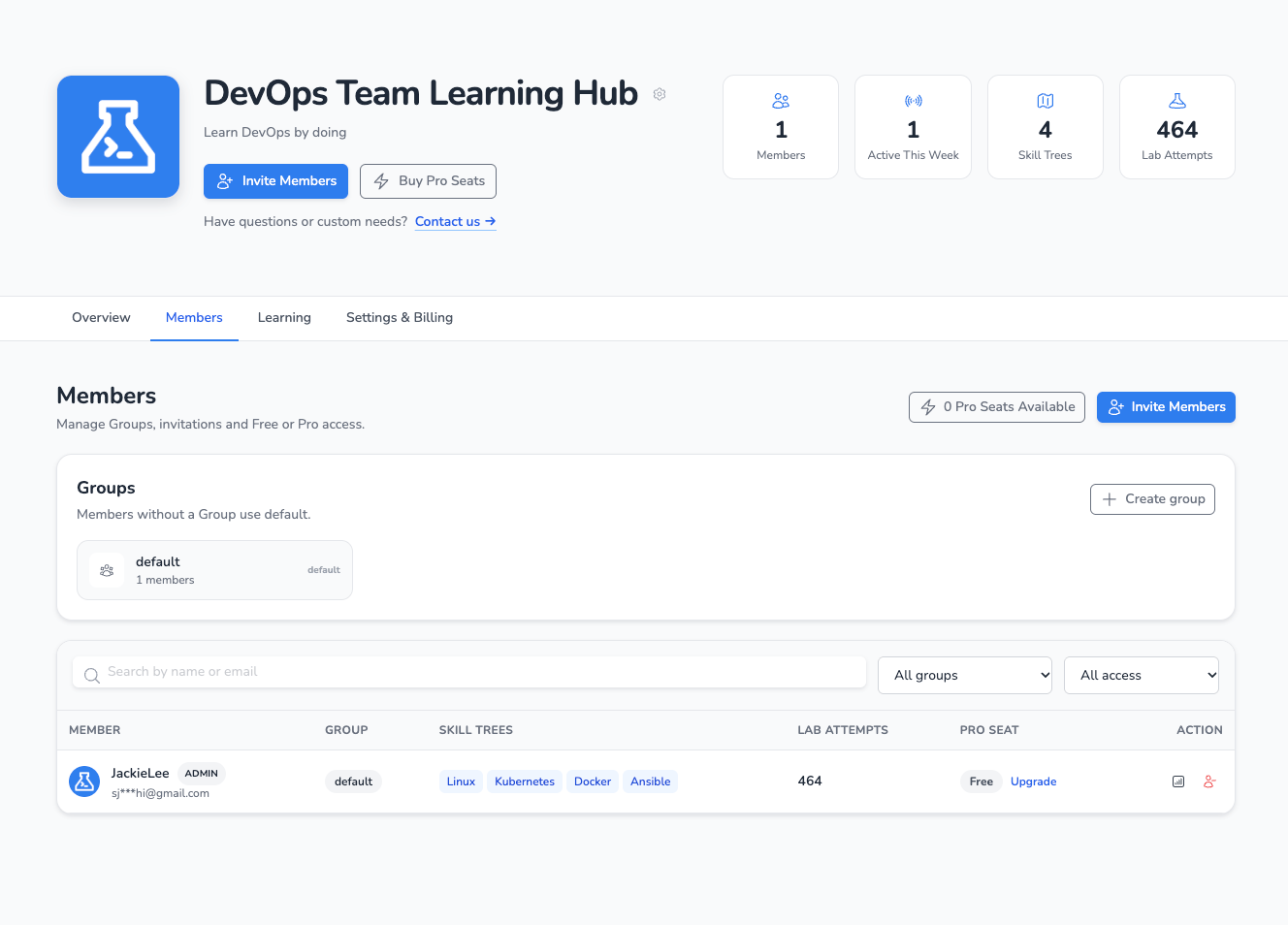This screenshot has width=1288, height=925.
Task: Click the sj***hi@gmail.com email text
Action: coord(160,793)
